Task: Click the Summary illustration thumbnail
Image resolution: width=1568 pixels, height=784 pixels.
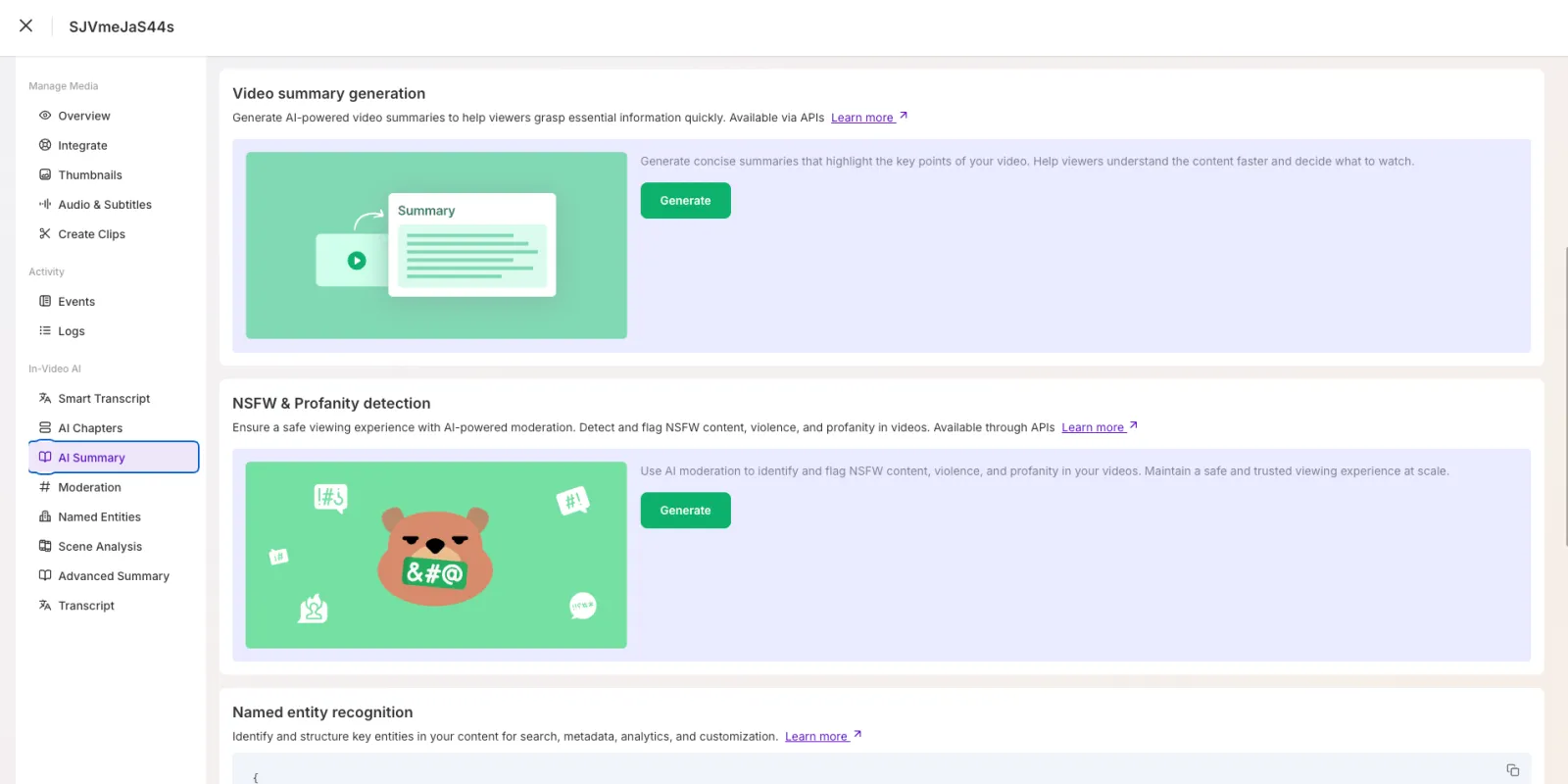Action: tap(436, 245)
